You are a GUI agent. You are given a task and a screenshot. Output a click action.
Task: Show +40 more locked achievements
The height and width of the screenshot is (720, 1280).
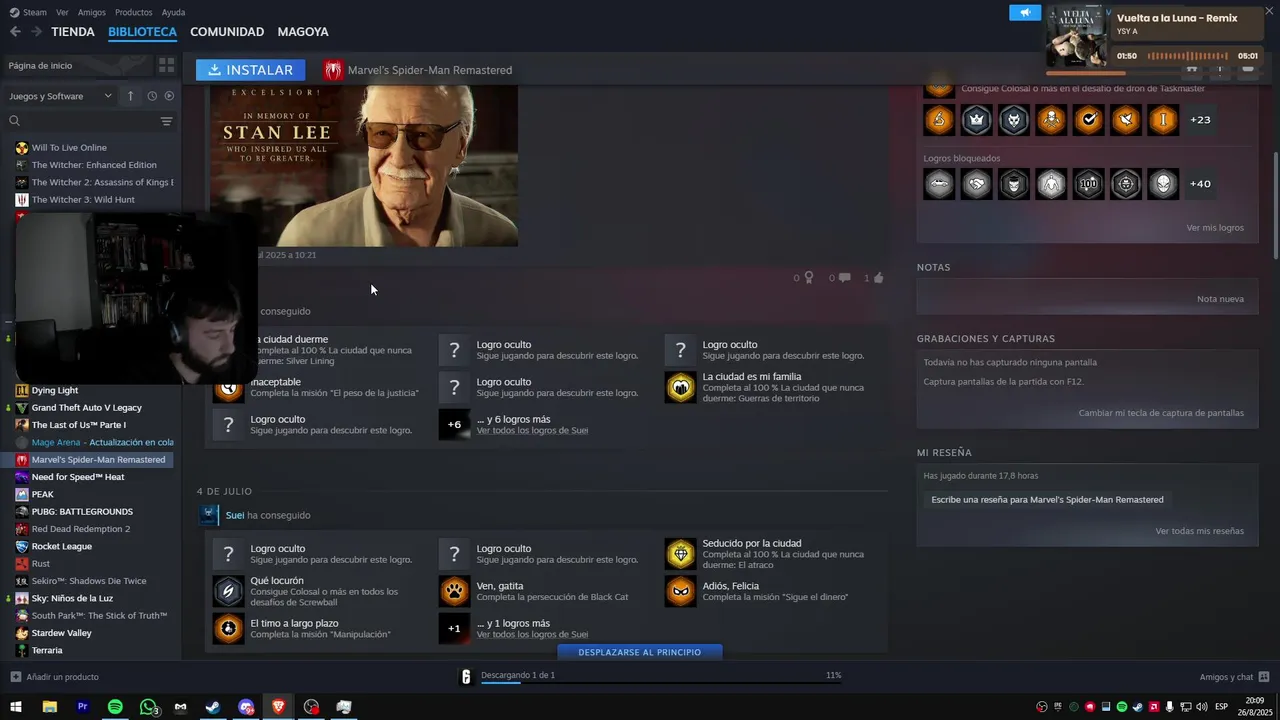(1200, 184)
